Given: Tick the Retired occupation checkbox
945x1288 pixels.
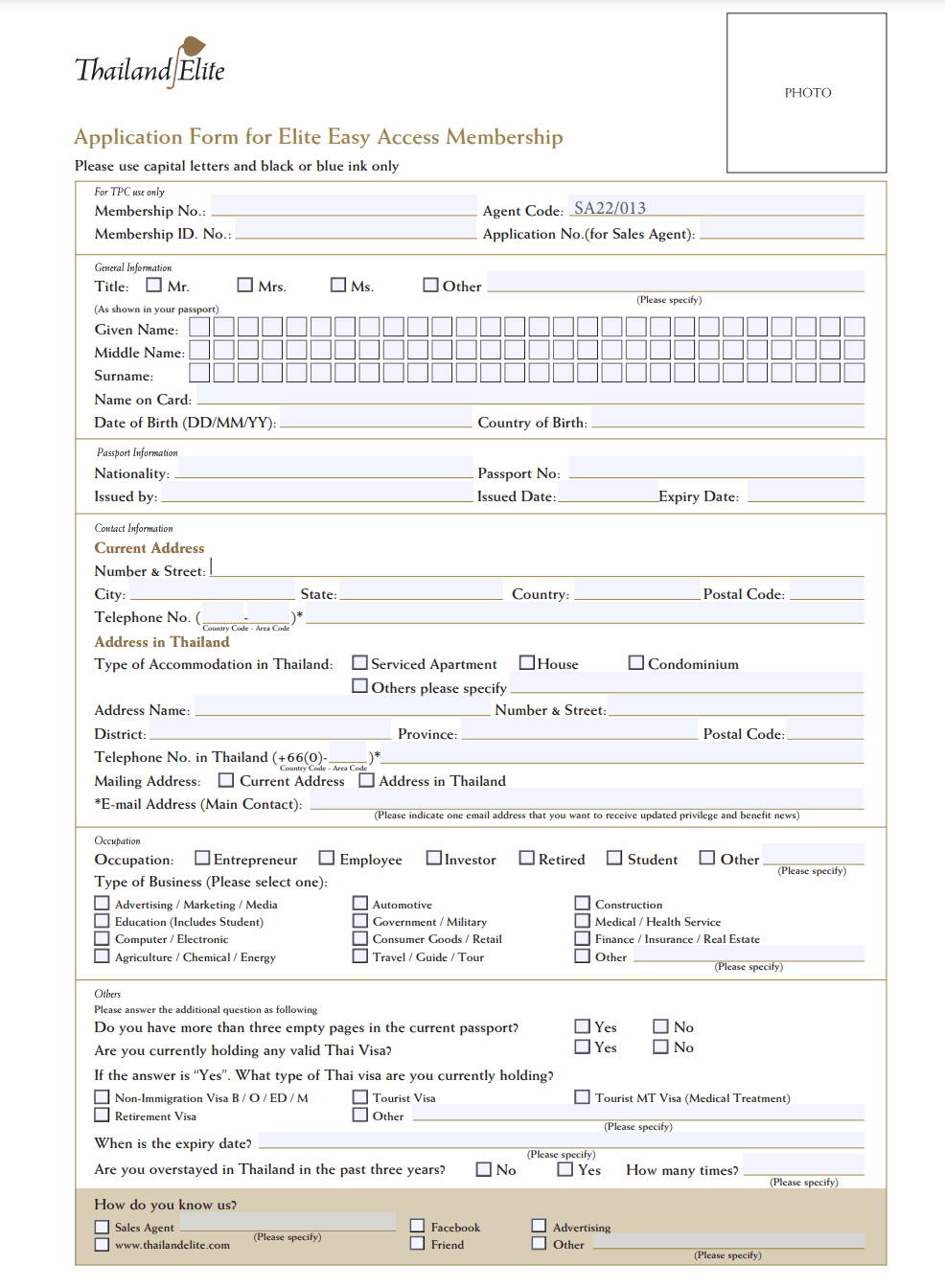Looking at the screenshot, I should [526, 858].
